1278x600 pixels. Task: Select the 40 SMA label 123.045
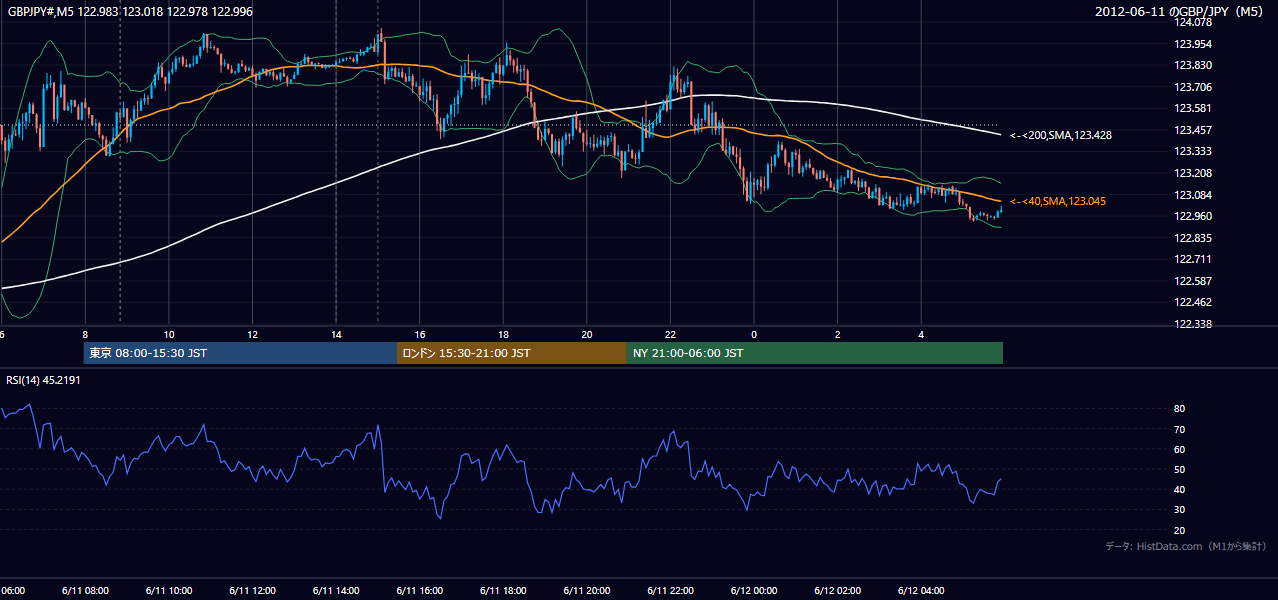click(x=1057, y=201)
